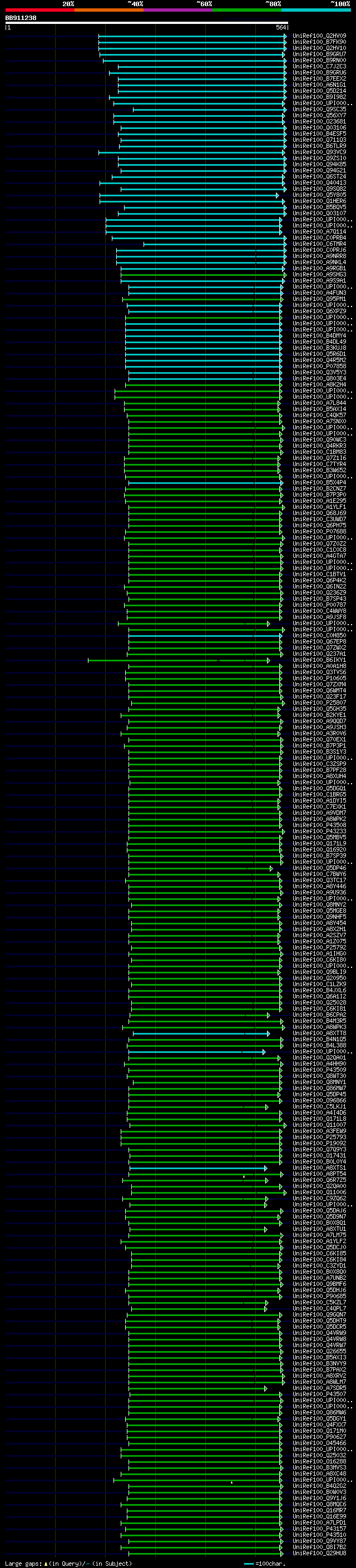This screenshot has width=356, height=1568.
Task: Select UniRef100_B7EEX2 in hit list
Action: tap(319, 78)
